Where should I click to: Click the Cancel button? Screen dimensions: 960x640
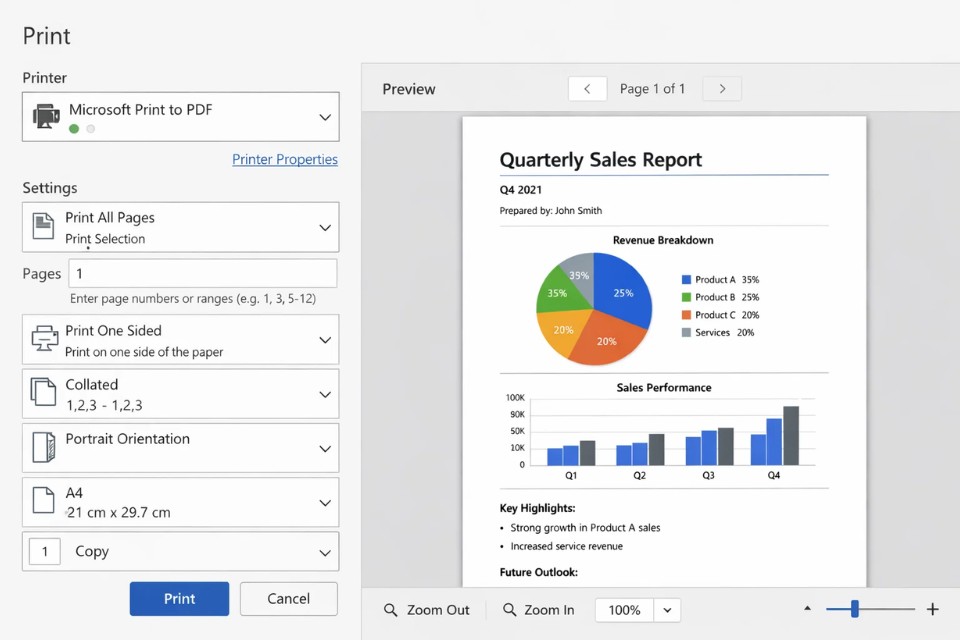coord(288,598)
